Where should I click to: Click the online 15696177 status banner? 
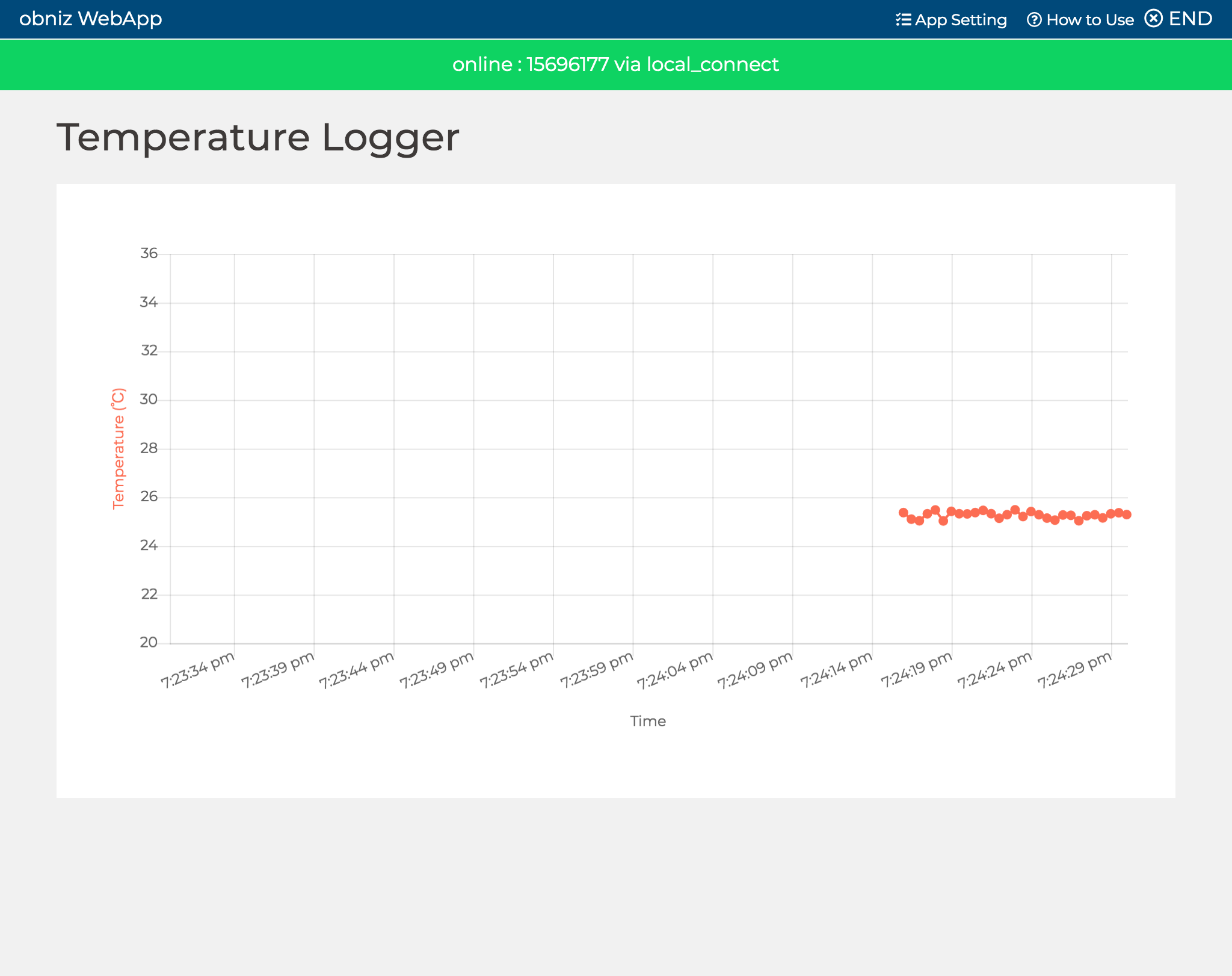pyautogui.click(x=616, y=64)
